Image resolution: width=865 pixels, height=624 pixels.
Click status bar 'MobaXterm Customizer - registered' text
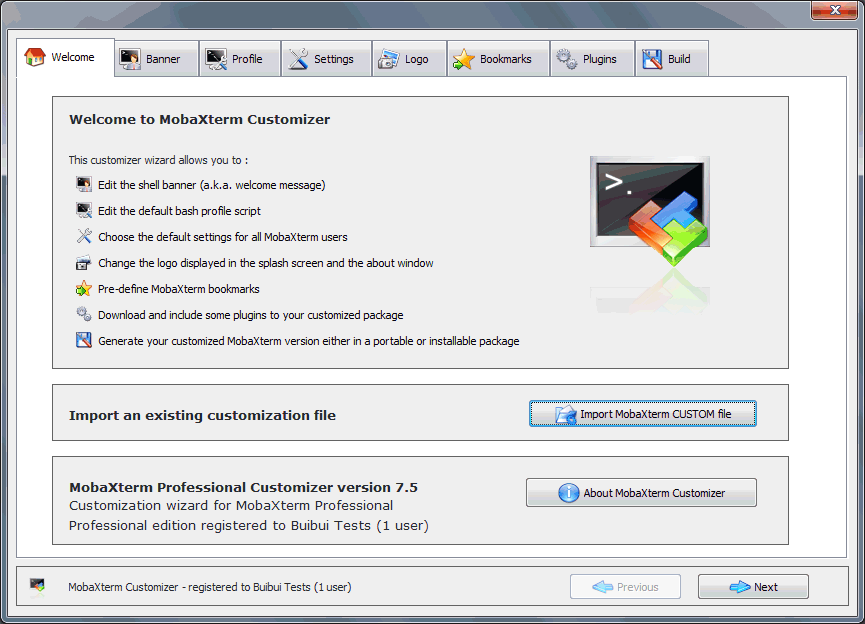click(210, 587)
